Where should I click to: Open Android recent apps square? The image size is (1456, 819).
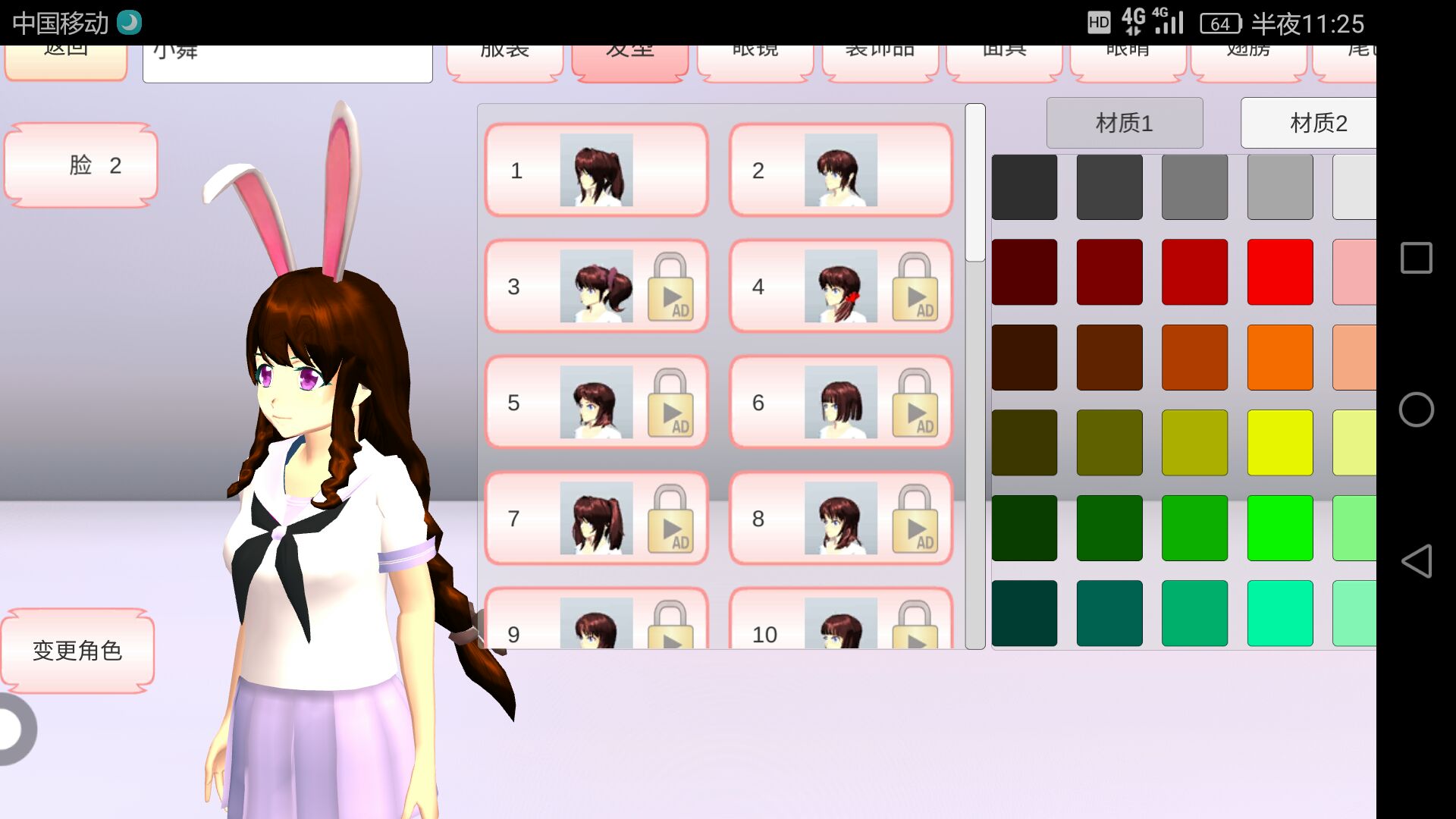(1416, 258)
